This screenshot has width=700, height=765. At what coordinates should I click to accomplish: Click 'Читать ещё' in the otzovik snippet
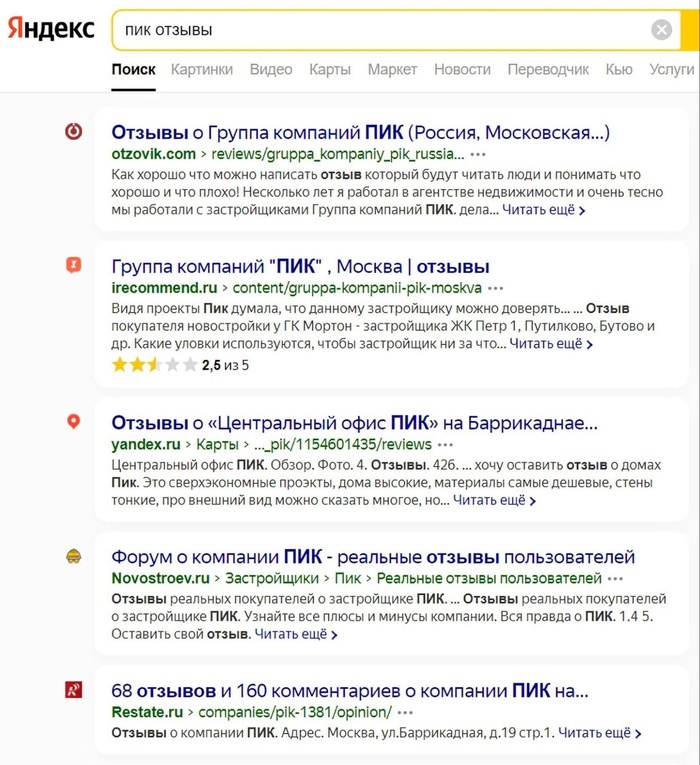543,210
